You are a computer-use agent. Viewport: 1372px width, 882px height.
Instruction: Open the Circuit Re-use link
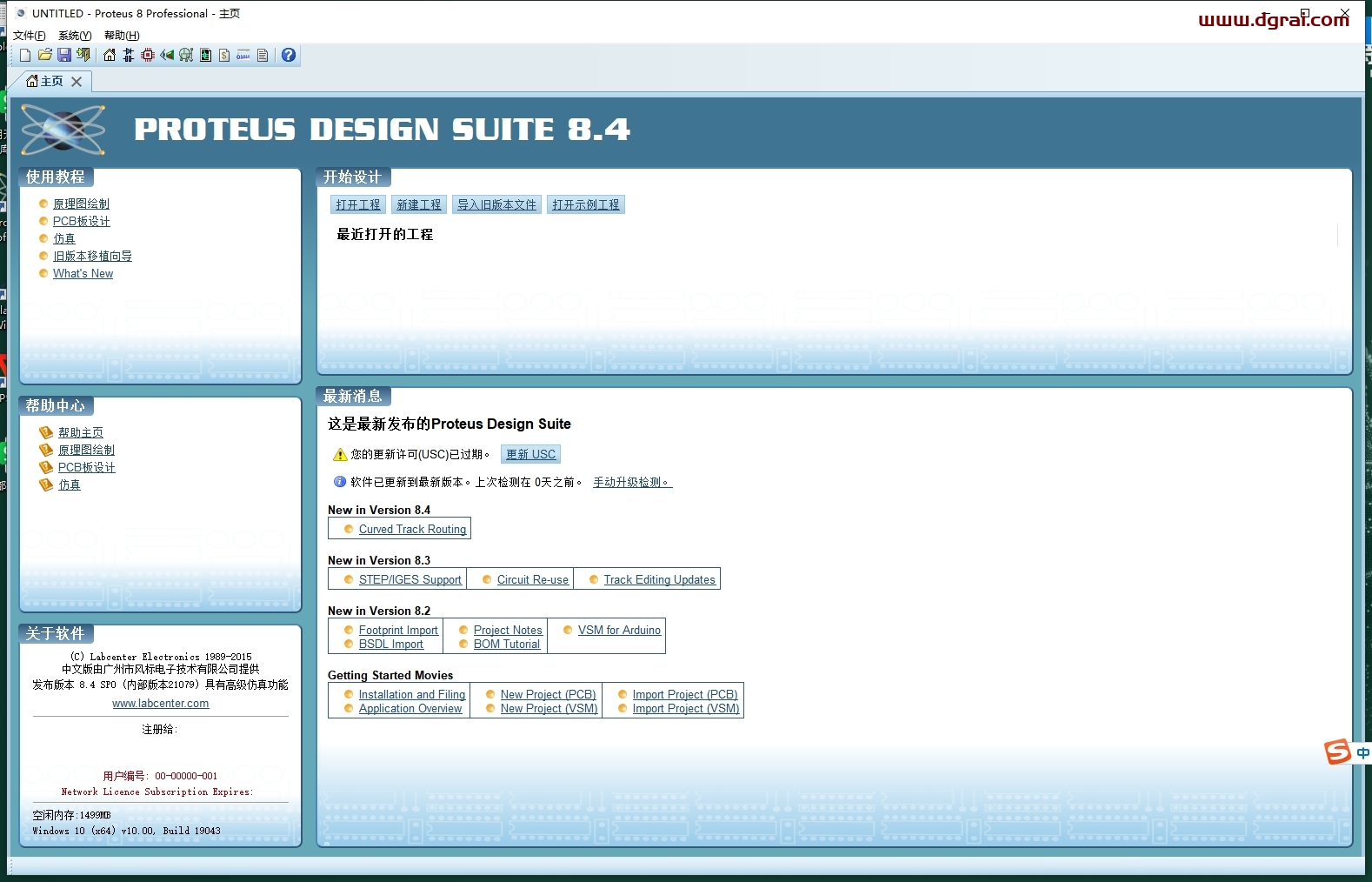click(533, 579)
